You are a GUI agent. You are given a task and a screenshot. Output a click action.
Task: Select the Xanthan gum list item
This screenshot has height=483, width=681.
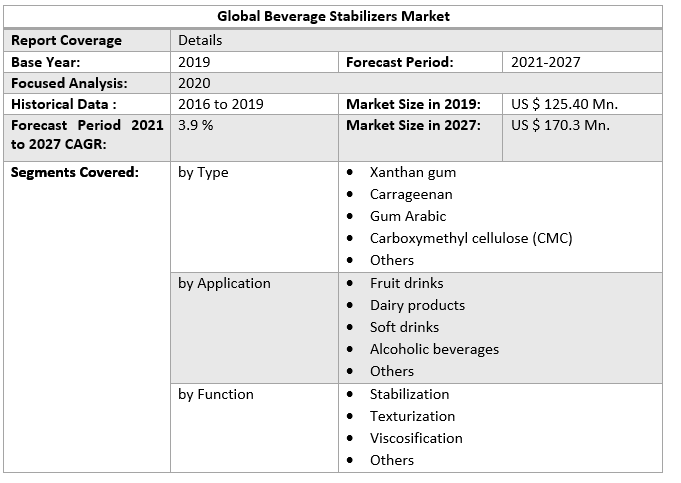pyautogui.click(x=412, y=172)
